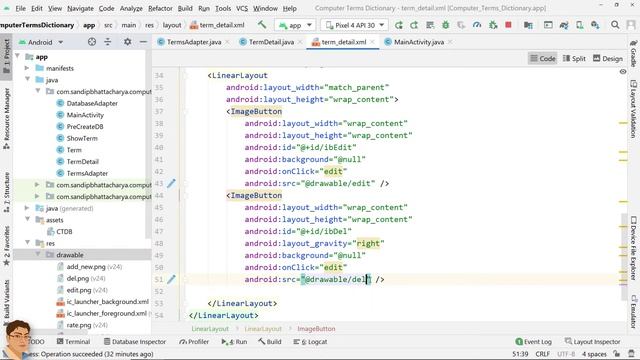
Task: Open the Refactor menu
Action: tap(160, 8)
